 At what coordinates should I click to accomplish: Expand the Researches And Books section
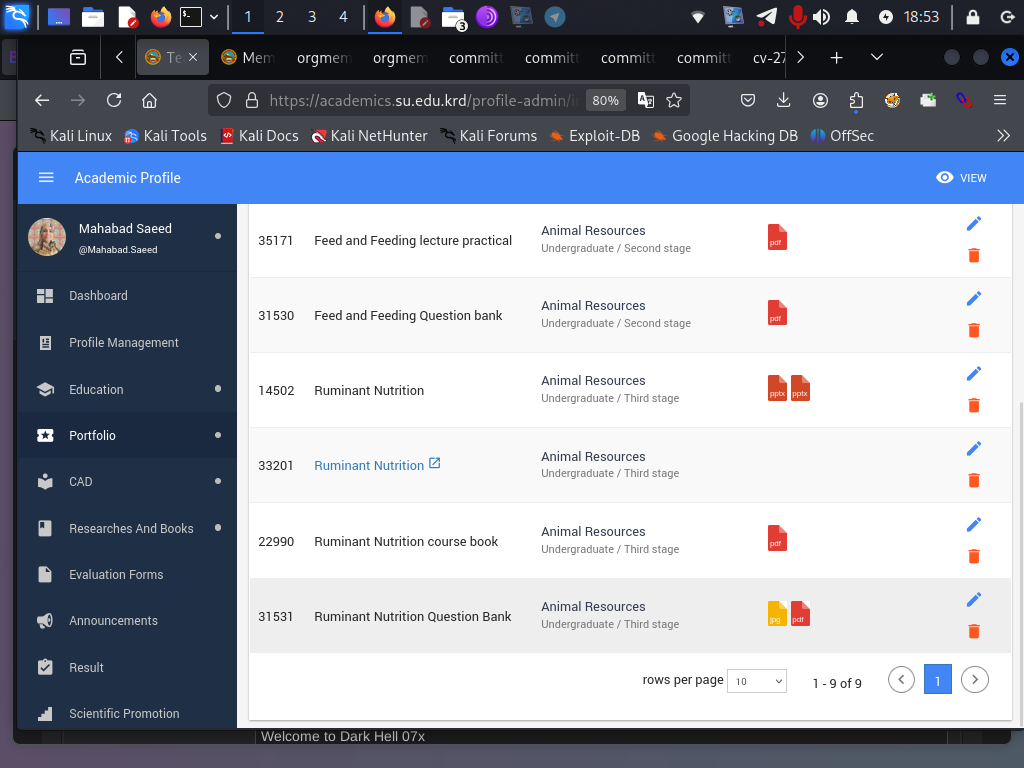coord(130,528)
